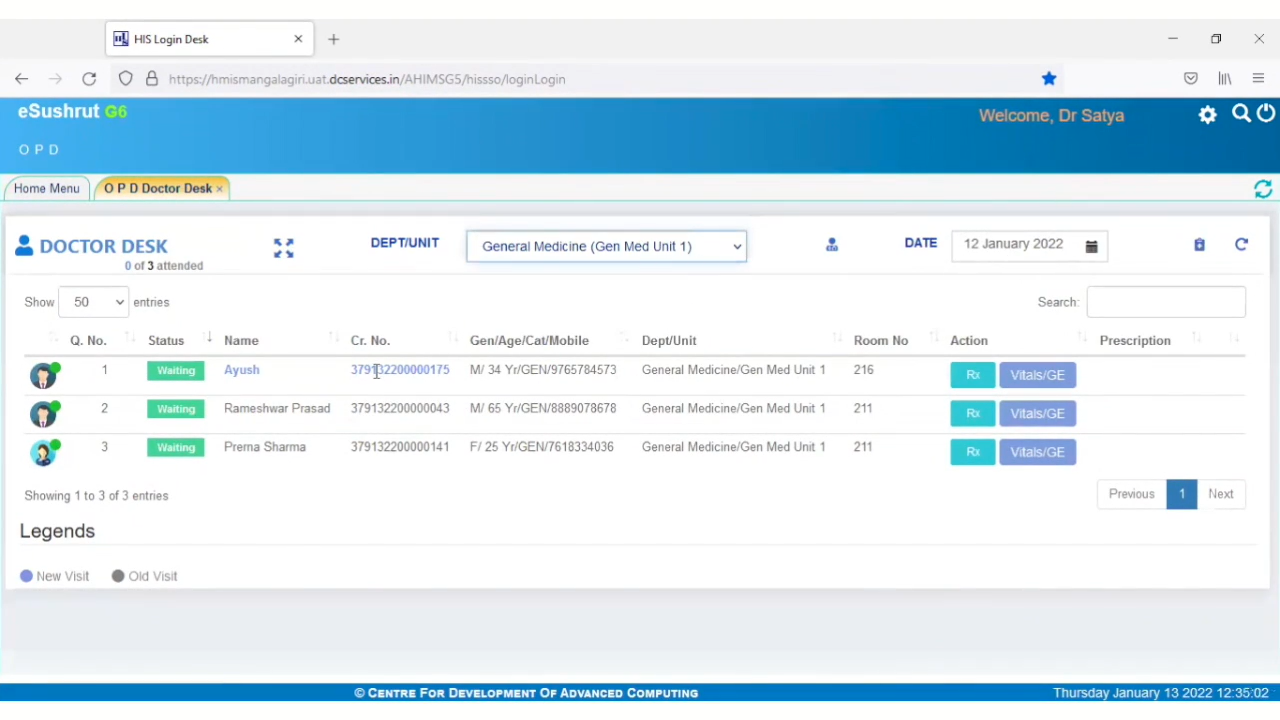Click Vitals/GE button for Prema Sharma
The height and width of the screenshot is (720, 1280).
[1037, 452]
